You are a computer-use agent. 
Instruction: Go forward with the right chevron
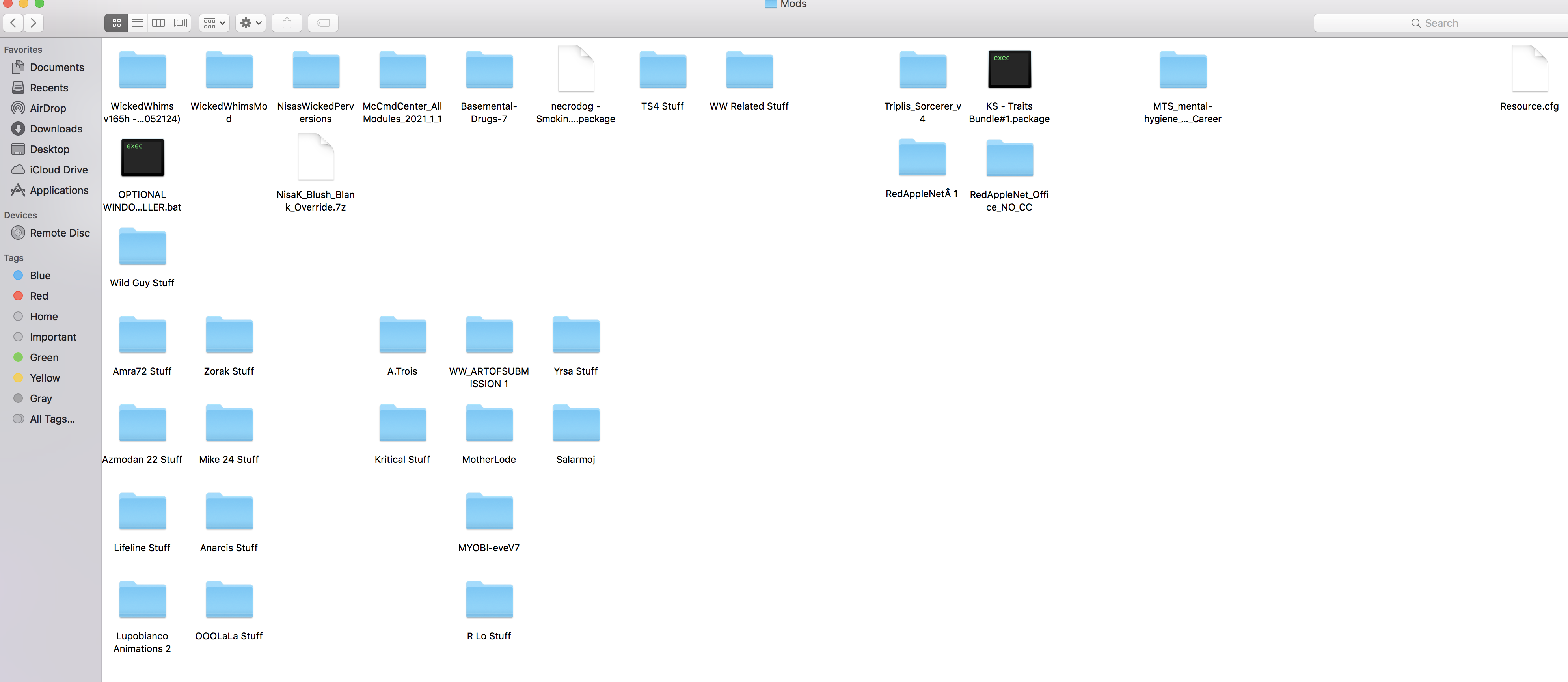[34, 23]
